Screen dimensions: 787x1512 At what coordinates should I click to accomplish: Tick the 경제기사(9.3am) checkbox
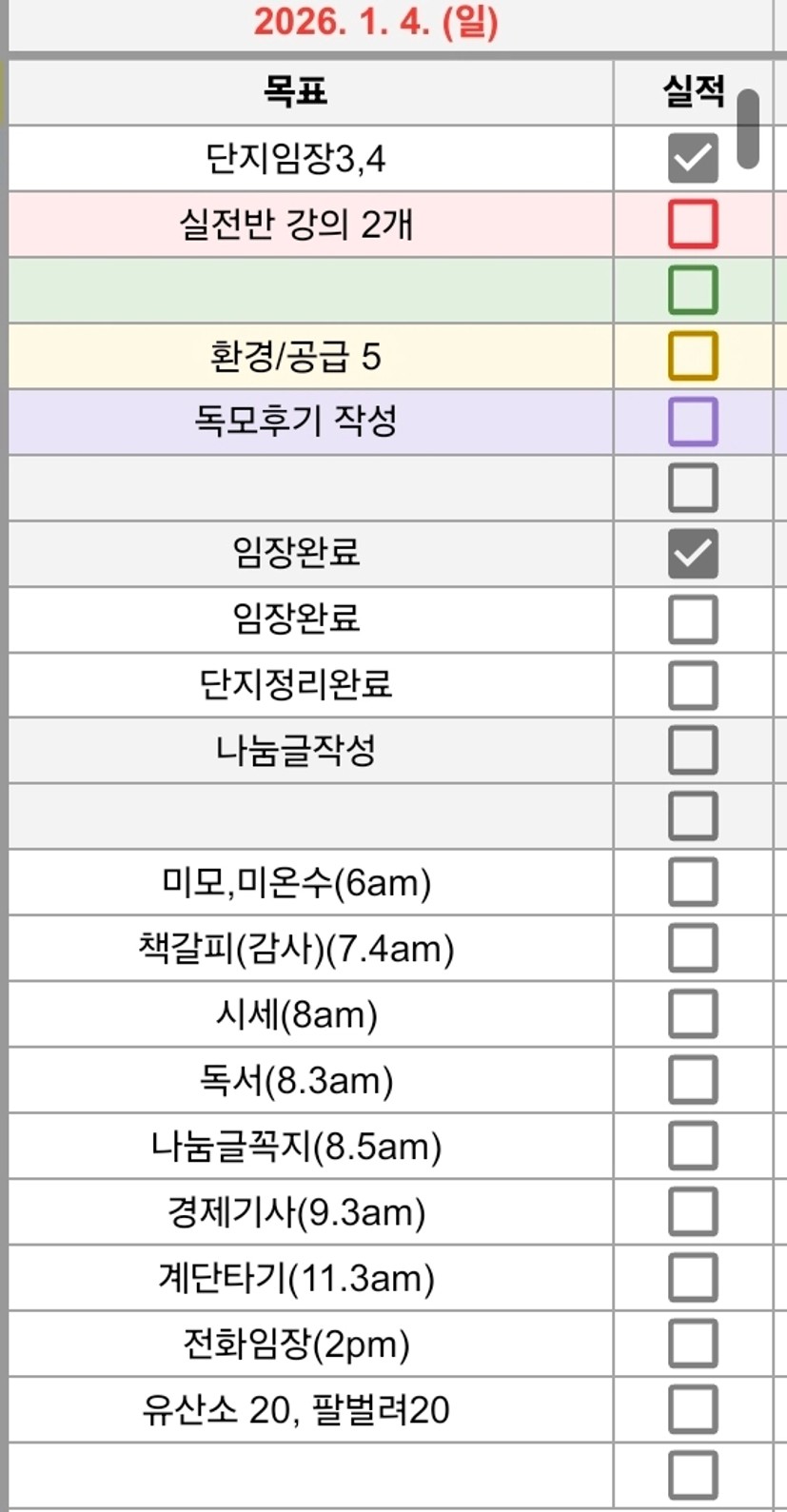[692, 1211]
